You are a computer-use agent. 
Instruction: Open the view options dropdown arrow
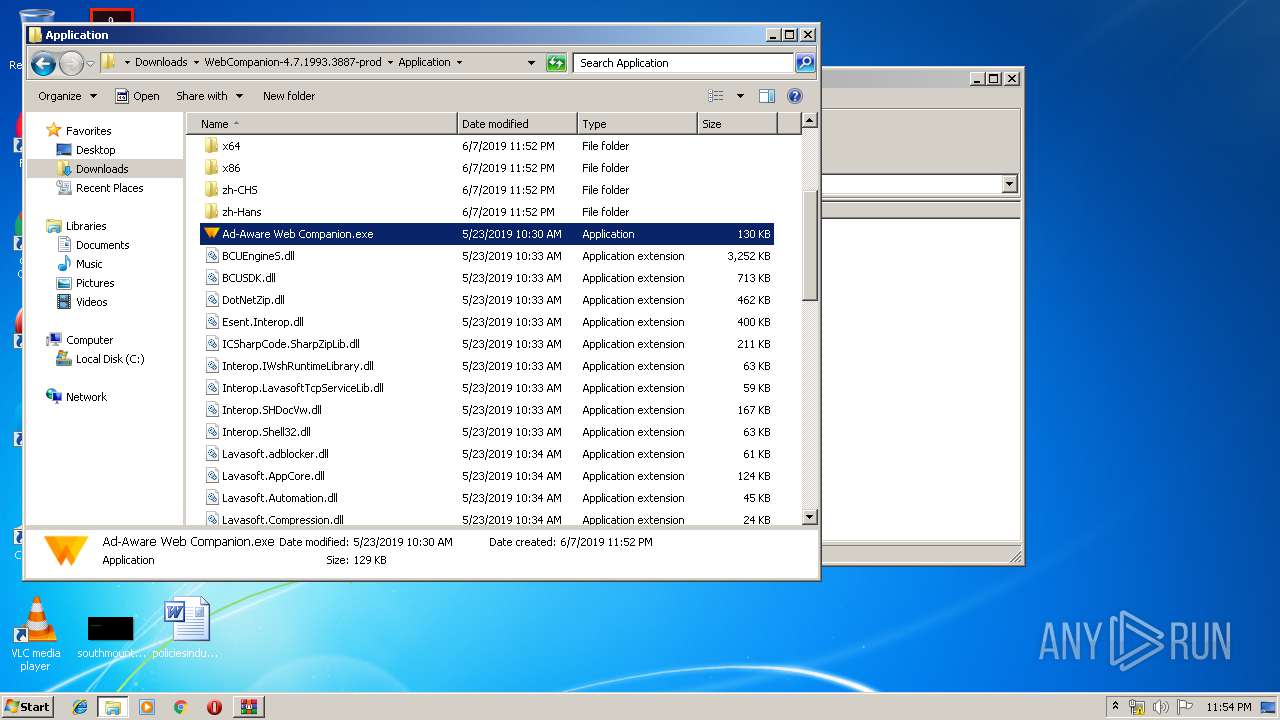point(740,96)
